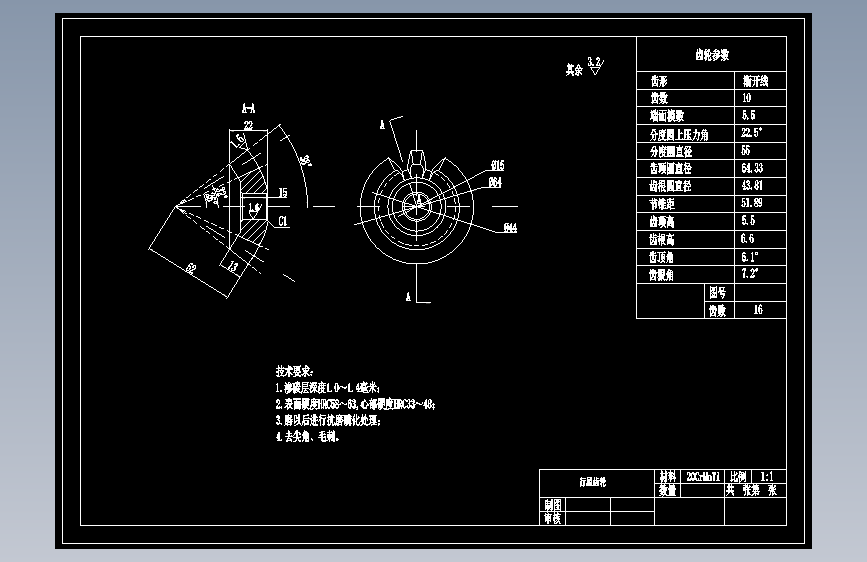Click the '15' dimension on section view
867x562 pixels.
(283, 192)
